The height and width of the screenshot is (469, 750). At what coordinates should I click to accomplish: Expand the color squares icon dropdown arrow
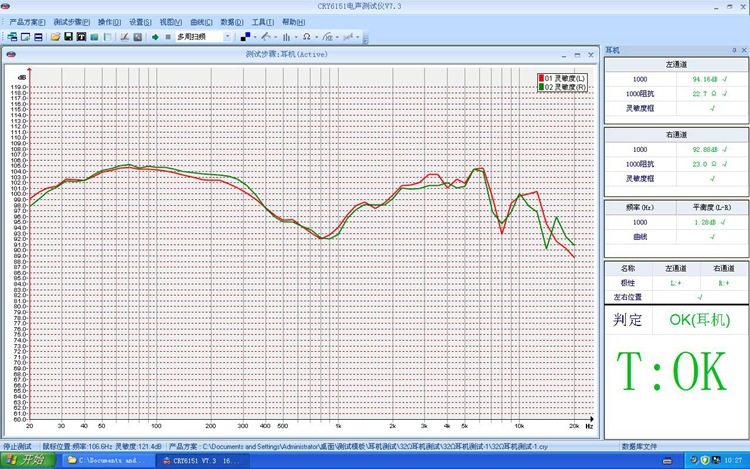[257, 37]
